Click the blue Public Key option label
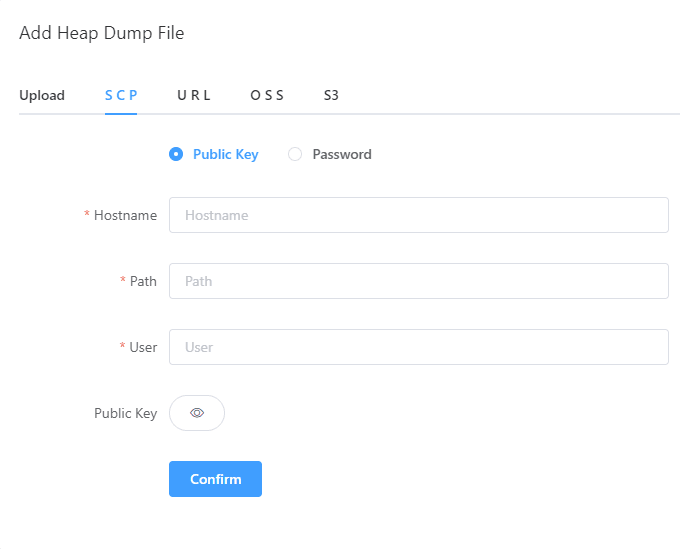Viewport: 680px width, 549px height. (x=226, y=154)
